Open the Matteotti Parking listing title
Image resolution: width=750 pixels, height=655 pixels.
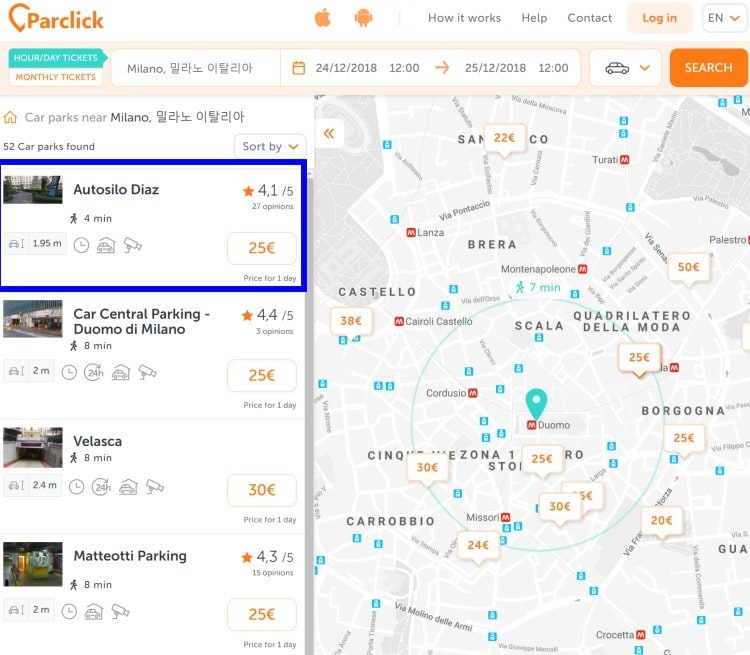(x=130, y=556)
